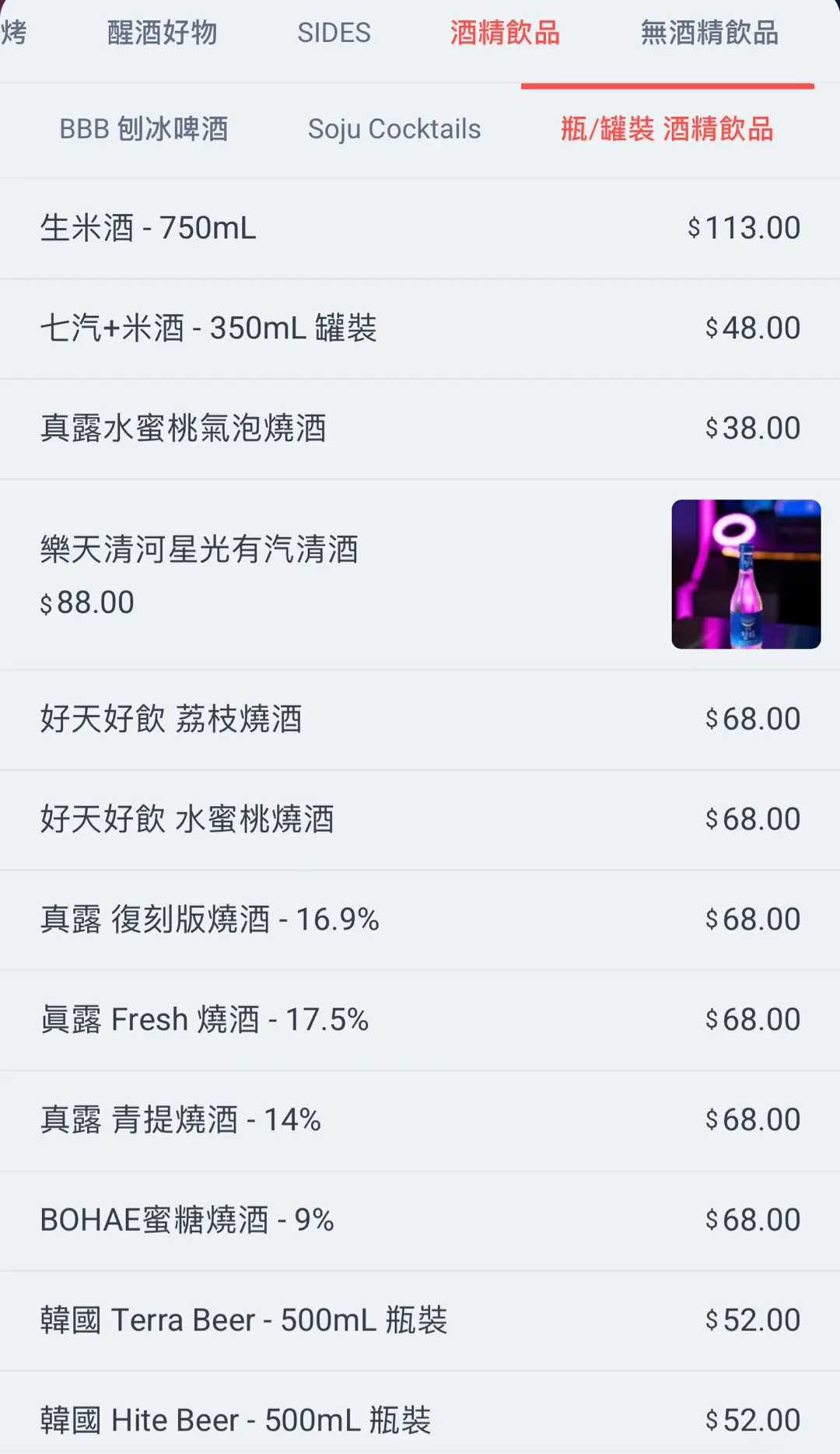The width and height of the screenshot is (840, 1454).
Task: Open the 醒酒好物 category tab
Action: [x=162, y=33]
